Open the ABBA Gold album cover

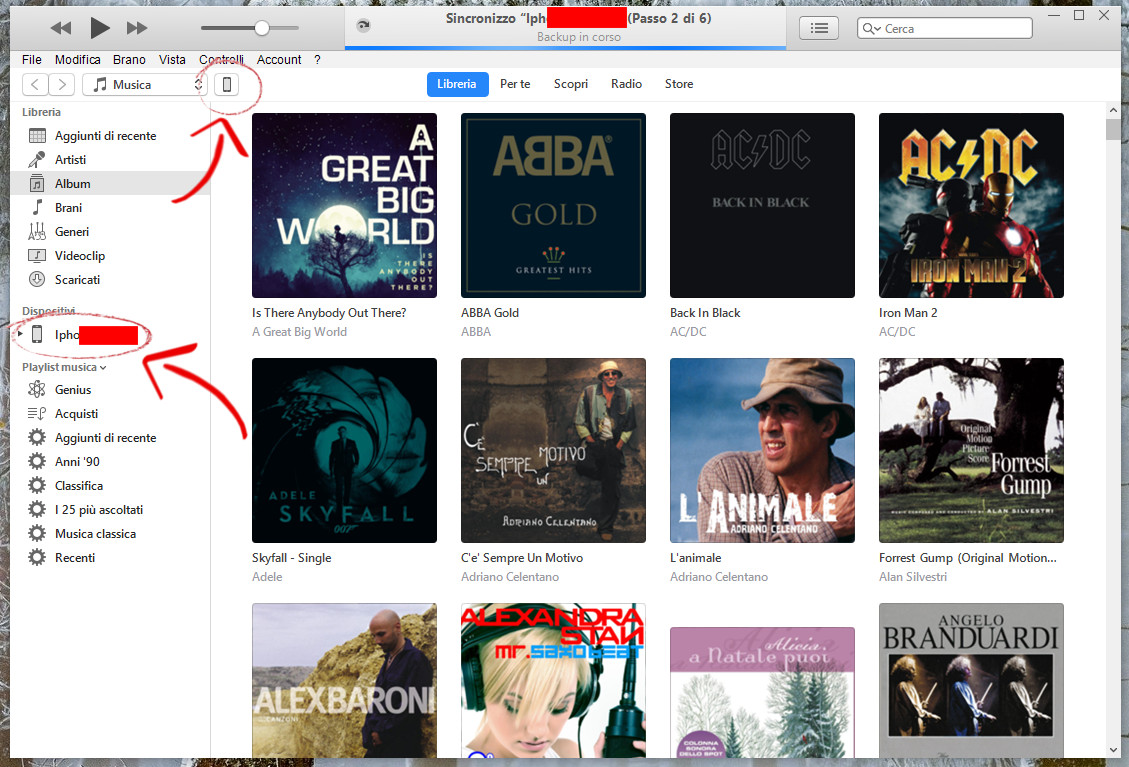(x=553, y=205)
